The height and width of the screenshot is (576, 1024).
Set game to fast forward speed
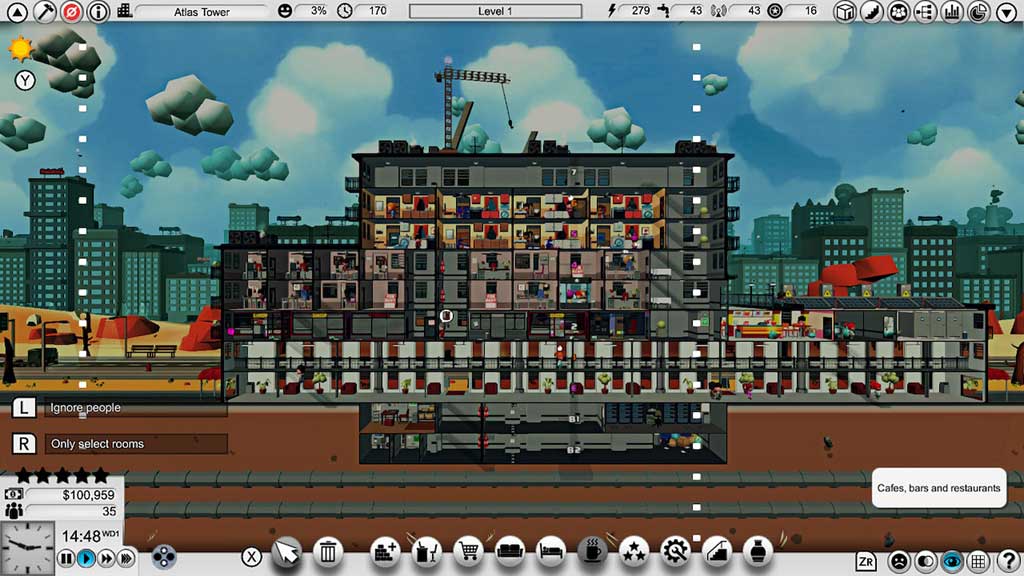coord(106,558)
